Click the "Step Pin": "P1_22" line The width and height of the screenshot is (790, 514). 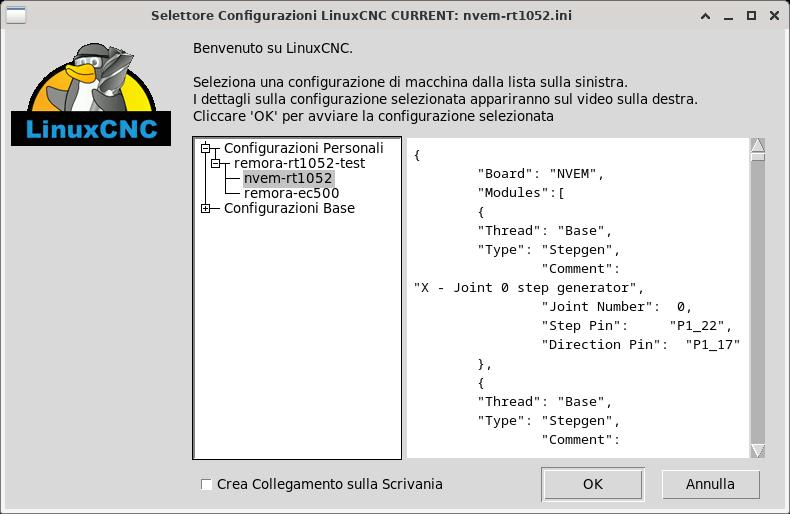pyautogui.click(x=636, y=326)
